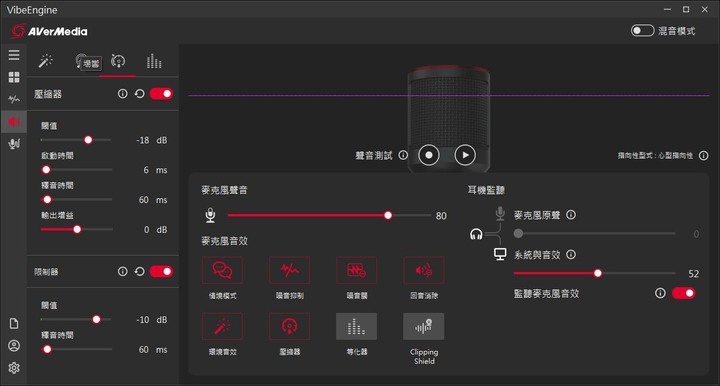720x386 pixels.
Task: Show info for 聲音測試 sound test
Action: click(403, 155)
